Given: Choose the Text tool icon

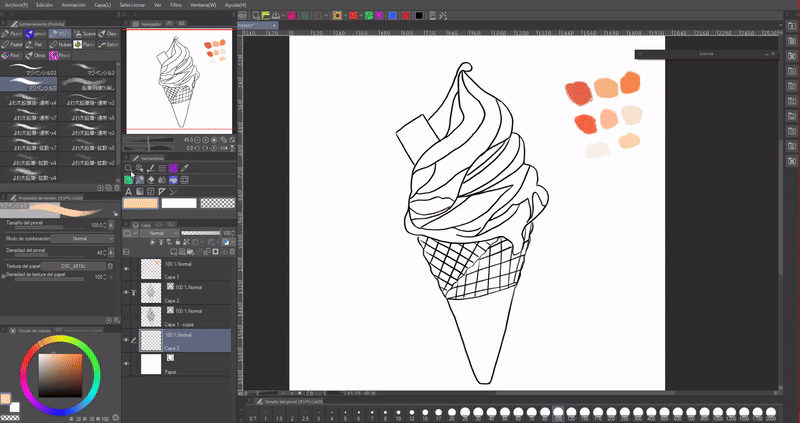Looking at the screenshot, I should tap(129, 192).
